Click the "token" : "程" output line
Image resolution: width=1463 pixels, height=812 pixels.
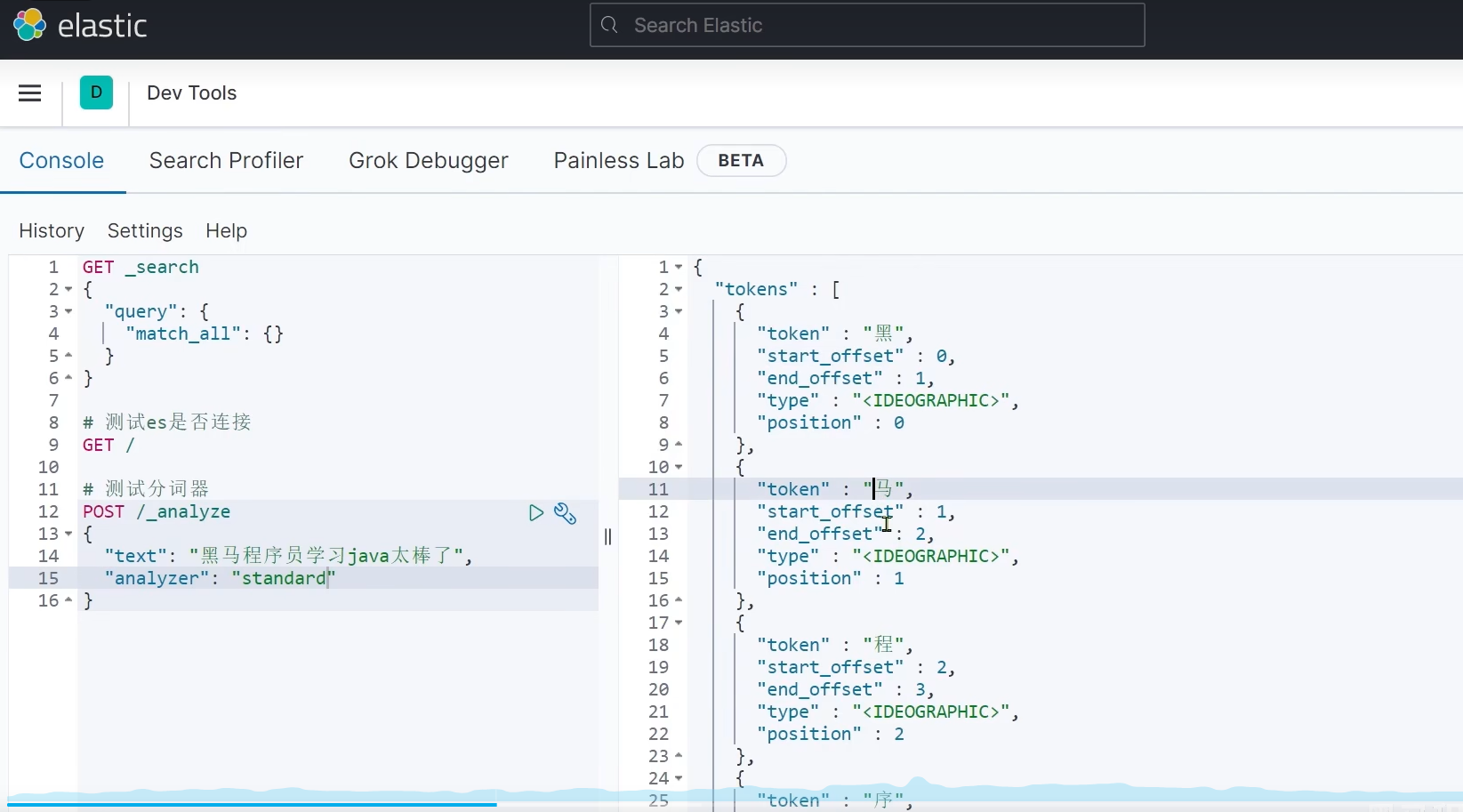pyautogui.click(x=835, y=645)
